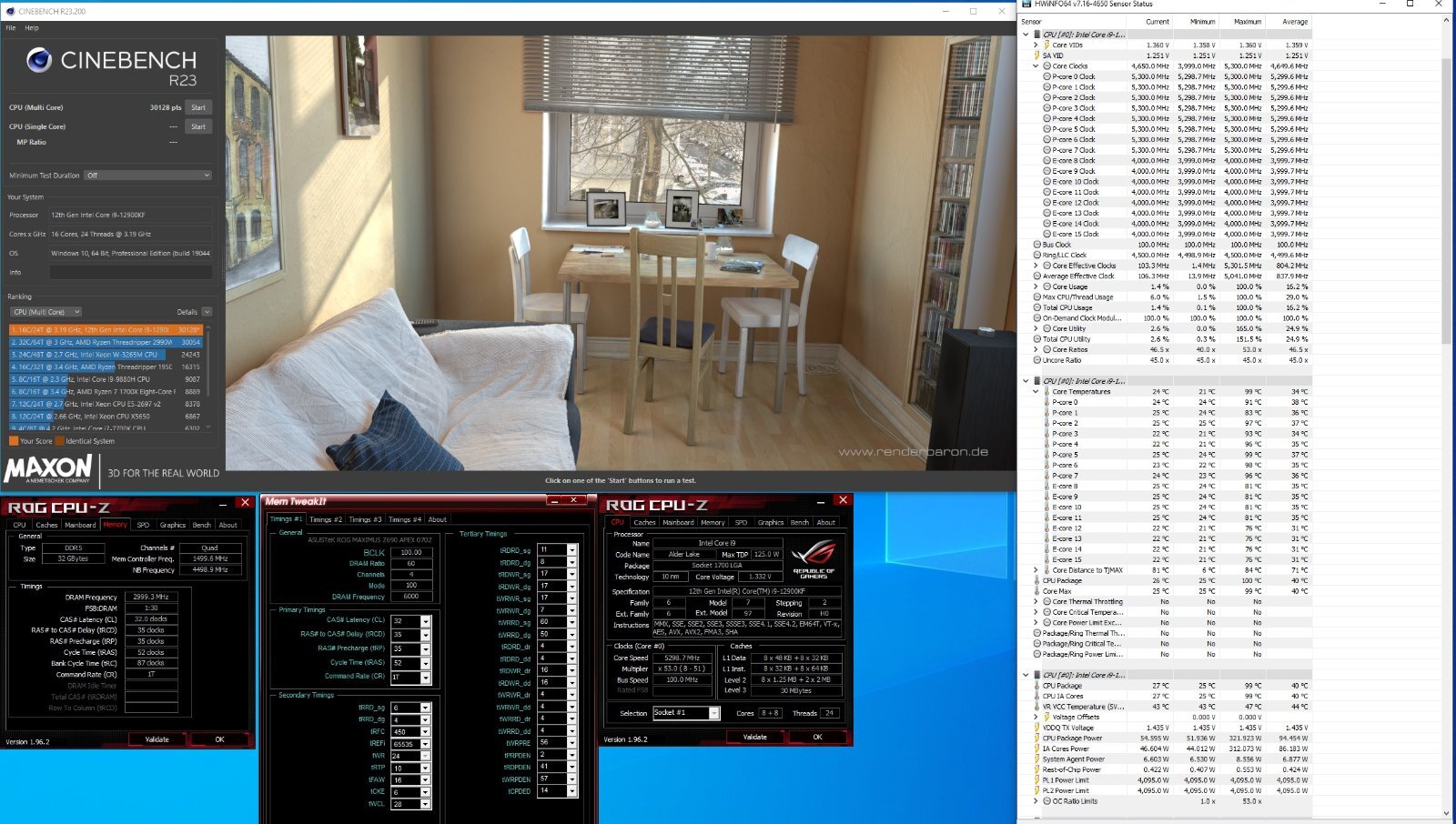The width and height of the screenshot is (1456, 824).
Task: Expand the Core VIDs sensor row
Action: [1036, 45]
